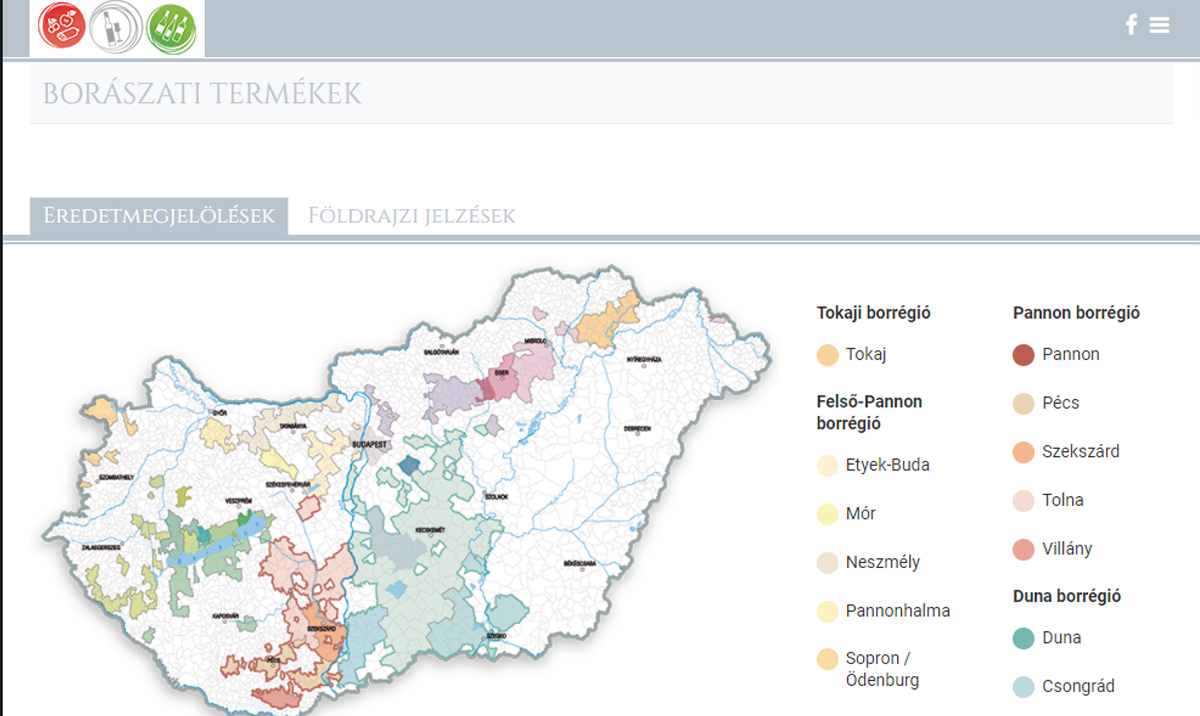
Task: Click the red food products category icon
Action: tap(62, 26)
